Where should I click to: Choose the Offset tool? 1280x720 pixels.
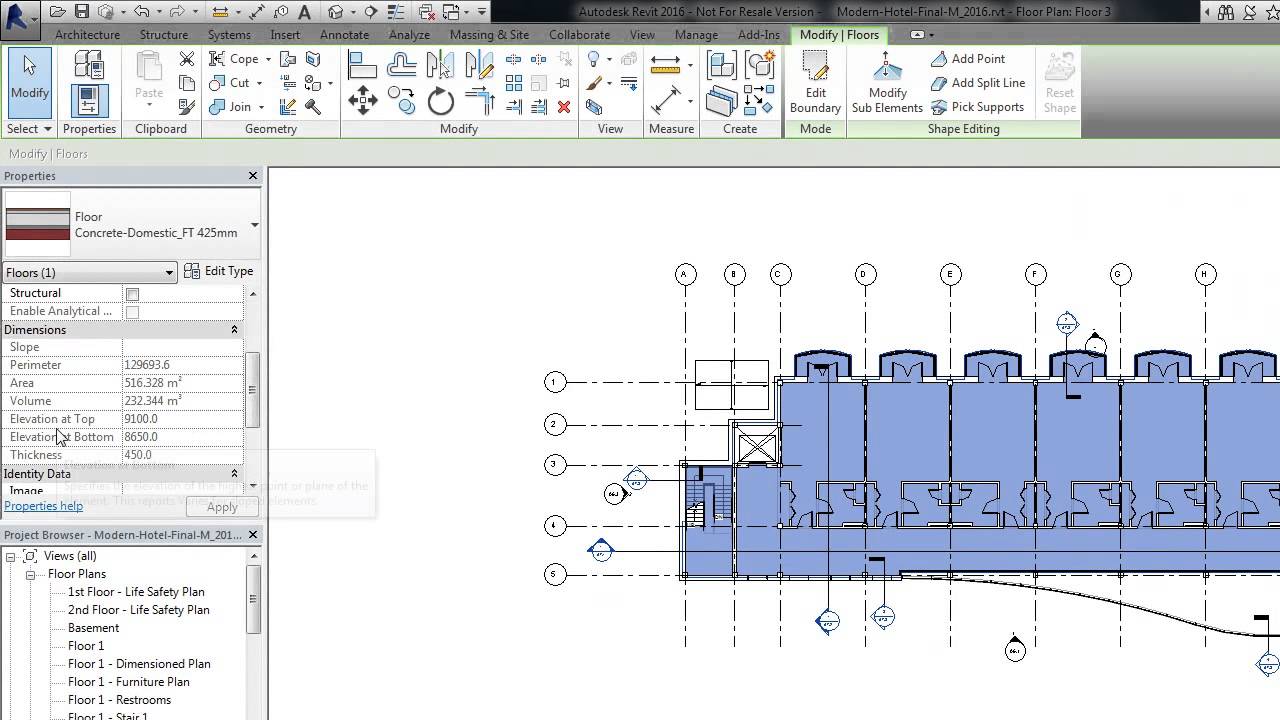(x=402, y=66)
